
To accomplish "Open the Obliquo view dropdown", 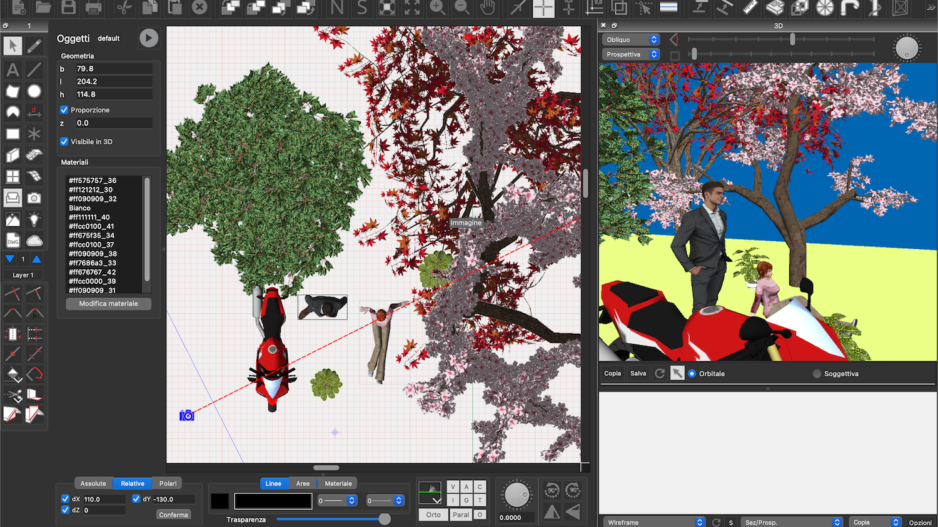I will 632,40.
